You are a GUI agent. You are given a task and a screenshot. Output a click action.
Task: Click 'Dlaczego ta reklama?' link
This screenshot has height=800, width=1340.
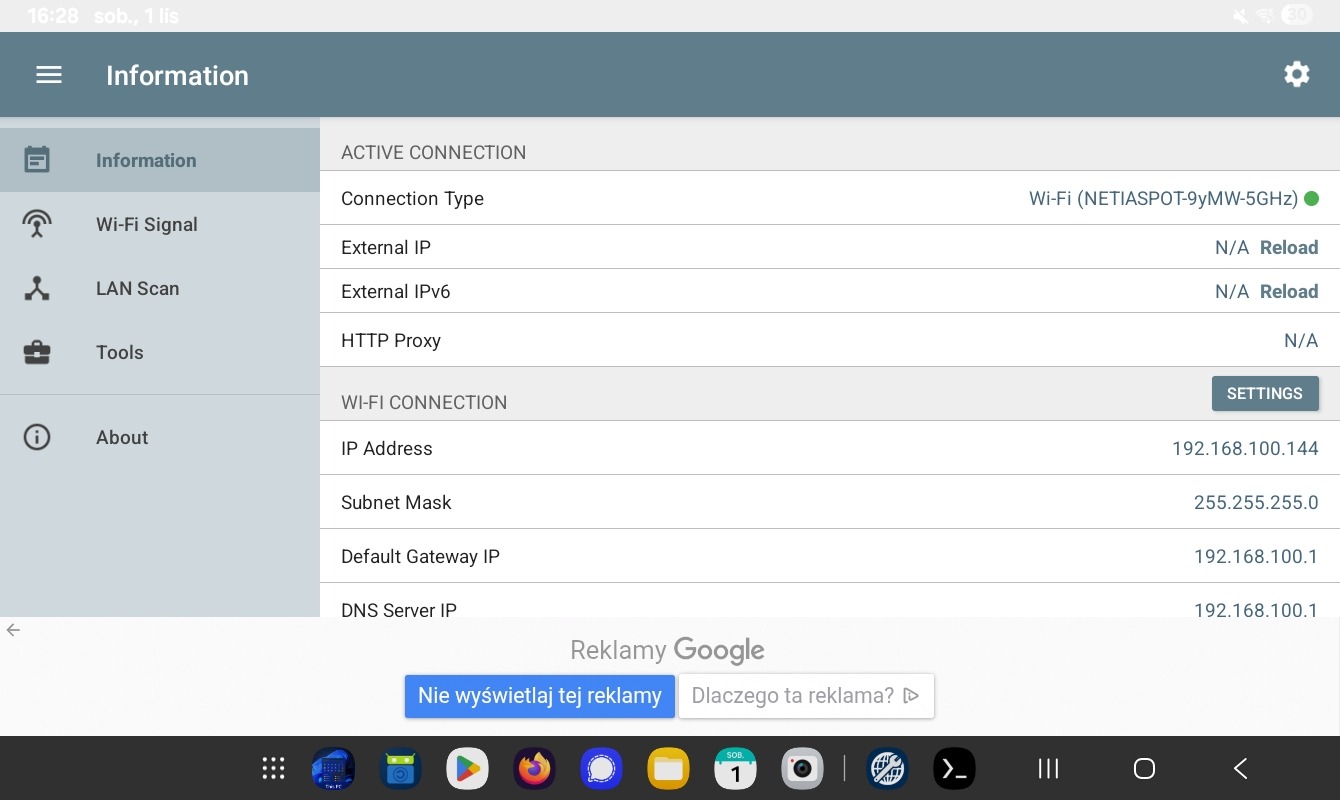point(805,696)
